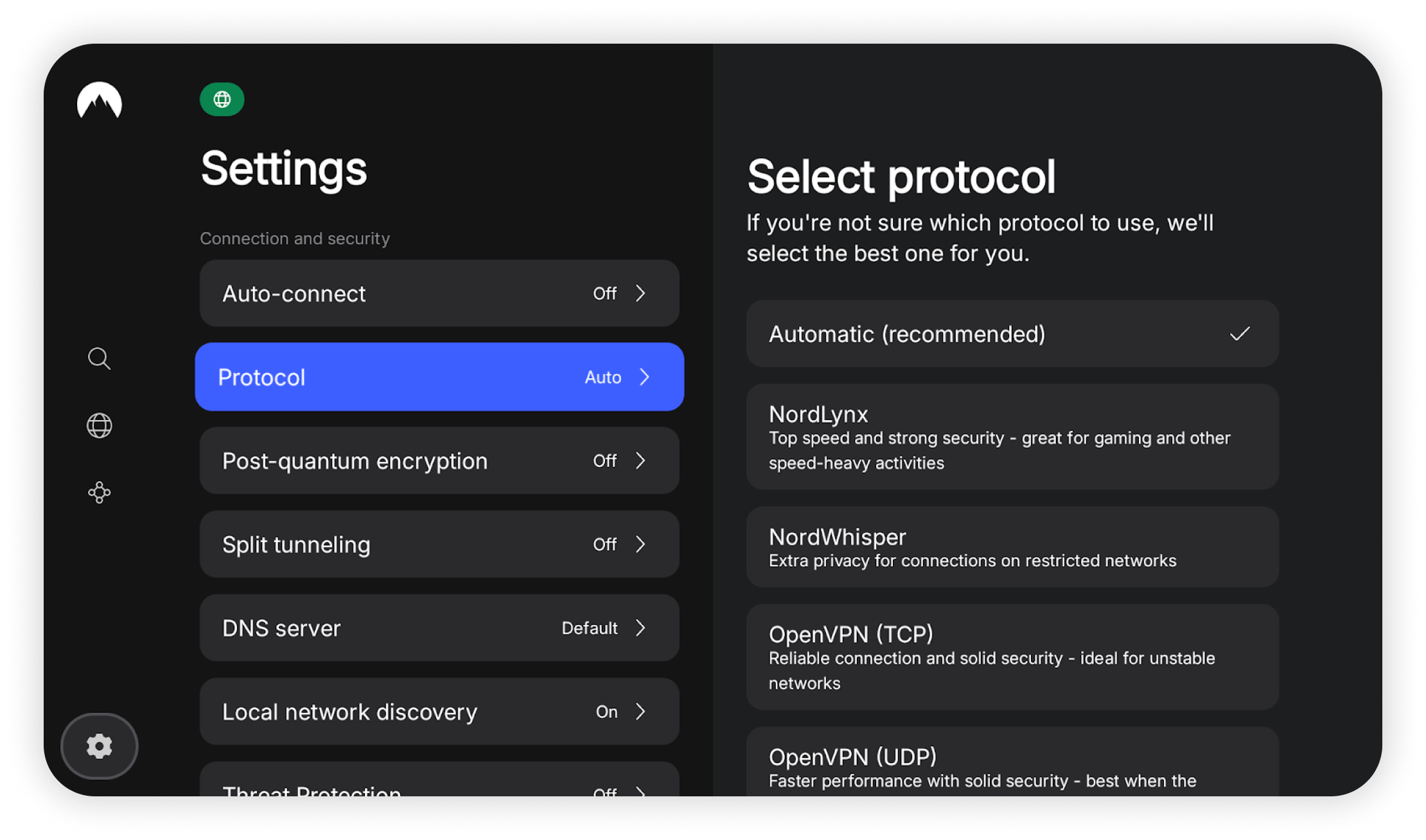Image resolution: width=1426 pixels, height=840 pixels.
Task: Open the Protocol settings item
Action: coord(439,377)
